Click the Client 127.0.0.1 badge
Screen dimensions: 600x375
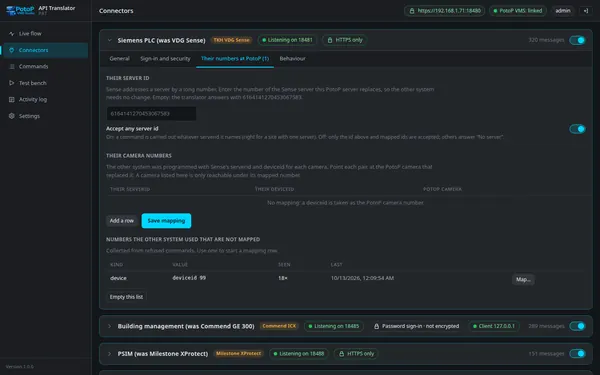(494, 326)
